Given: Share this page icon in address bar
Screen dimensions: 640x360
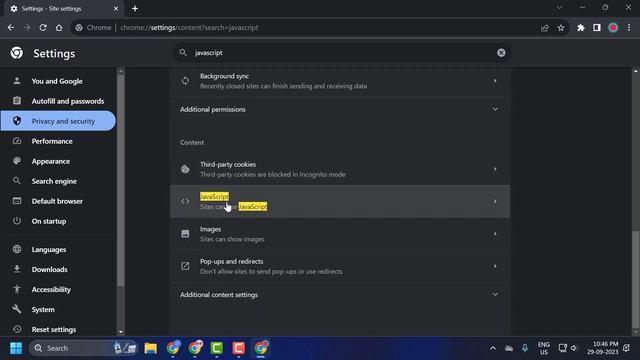Looking at the screenshot, I should point(545,28).
